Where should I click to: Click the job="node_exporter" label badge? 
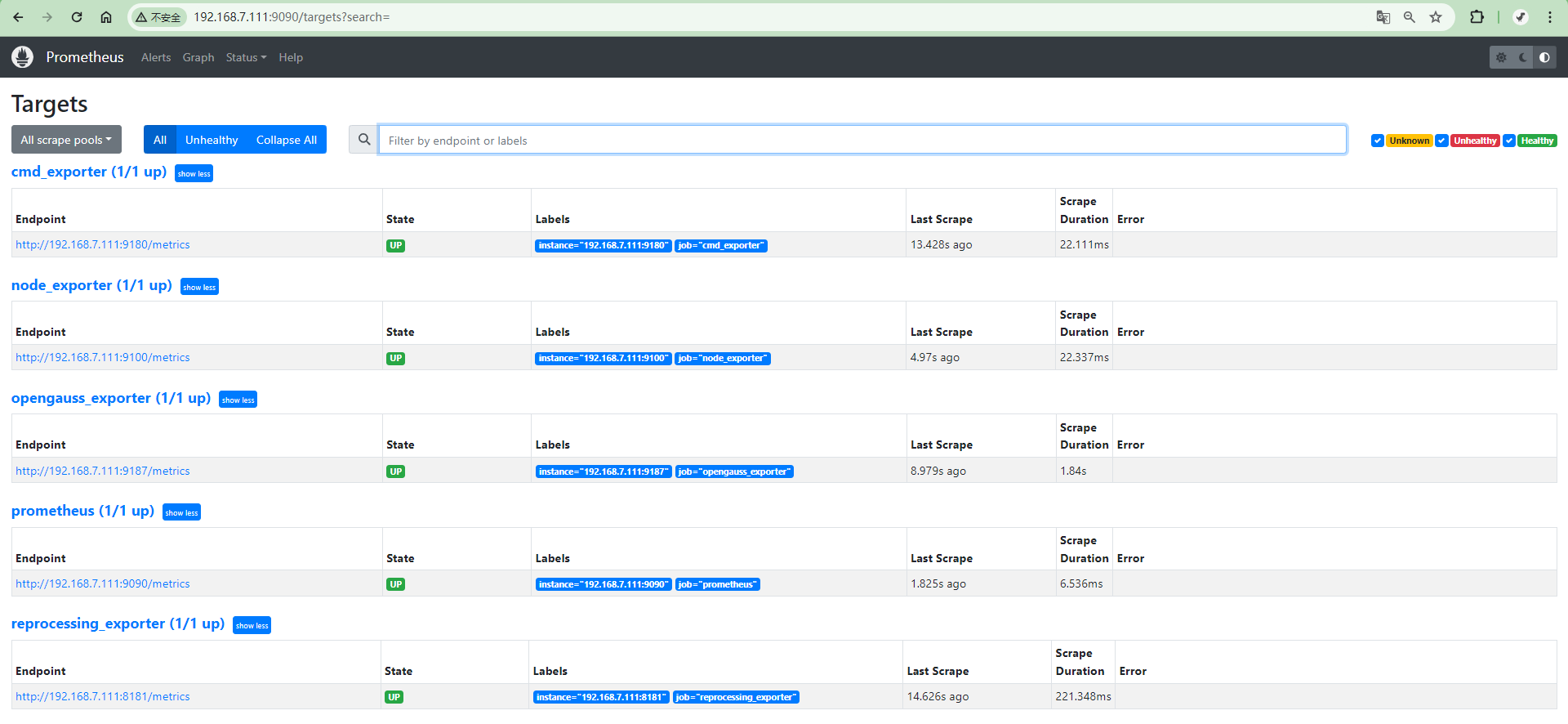[x=723, y=358]
